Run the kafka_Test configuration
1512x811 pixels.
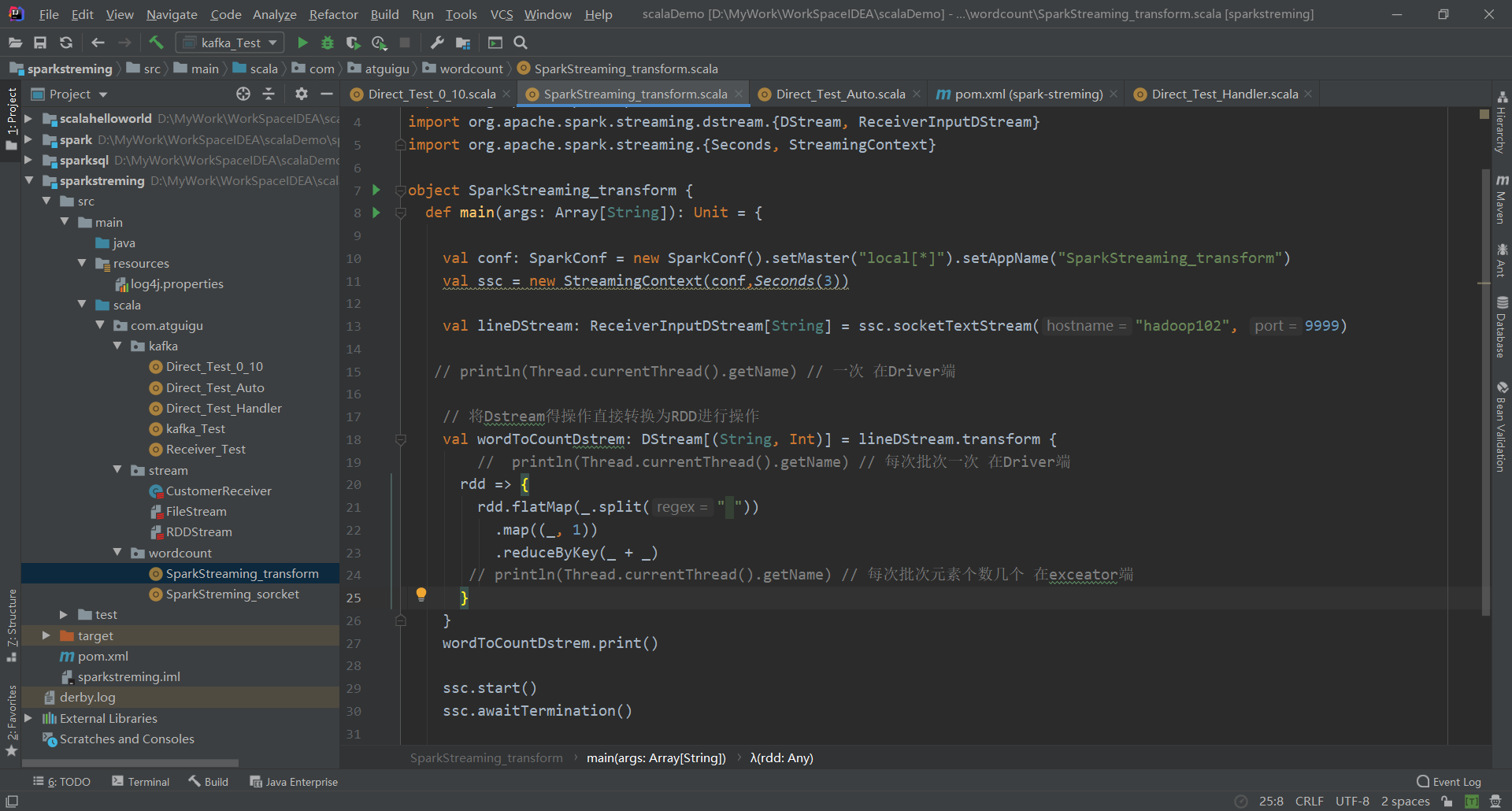(x=302, y=43)
